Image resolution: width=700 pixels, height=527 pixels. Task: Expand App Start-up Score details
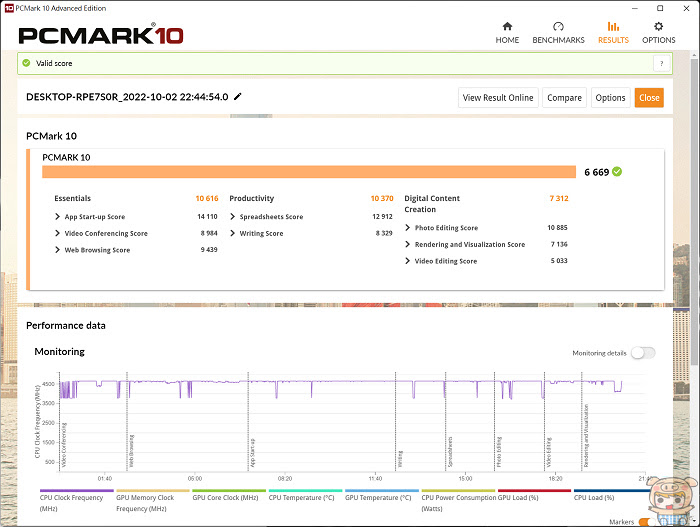(x=57, y=217)
